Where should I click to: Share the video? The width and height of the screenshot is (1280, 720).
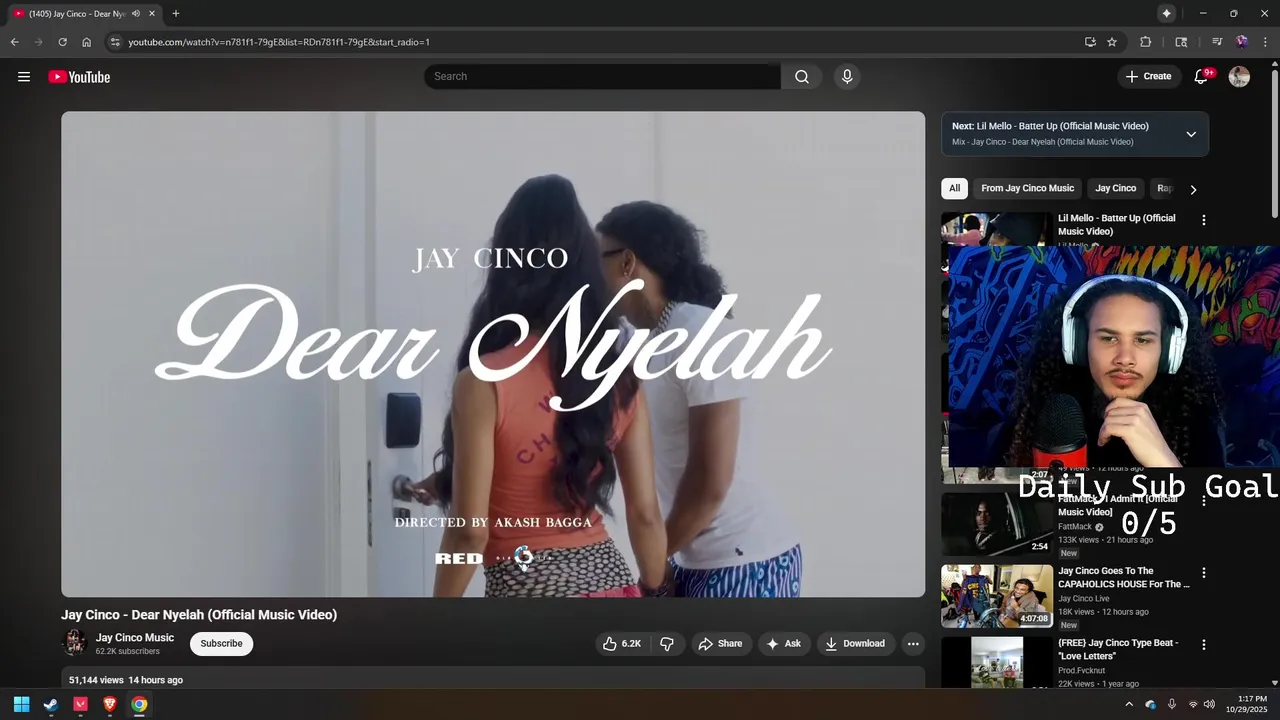pos(720,644)
